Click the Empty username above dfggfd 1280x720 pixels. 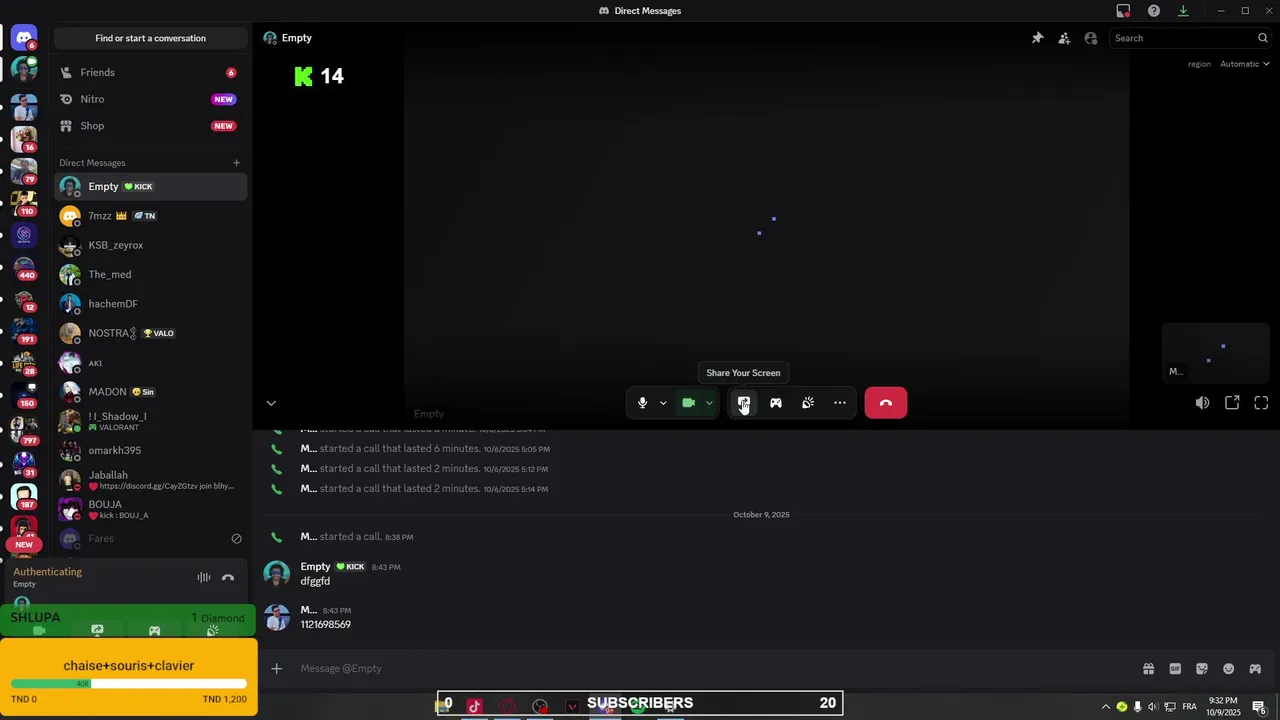coord(315,566)
